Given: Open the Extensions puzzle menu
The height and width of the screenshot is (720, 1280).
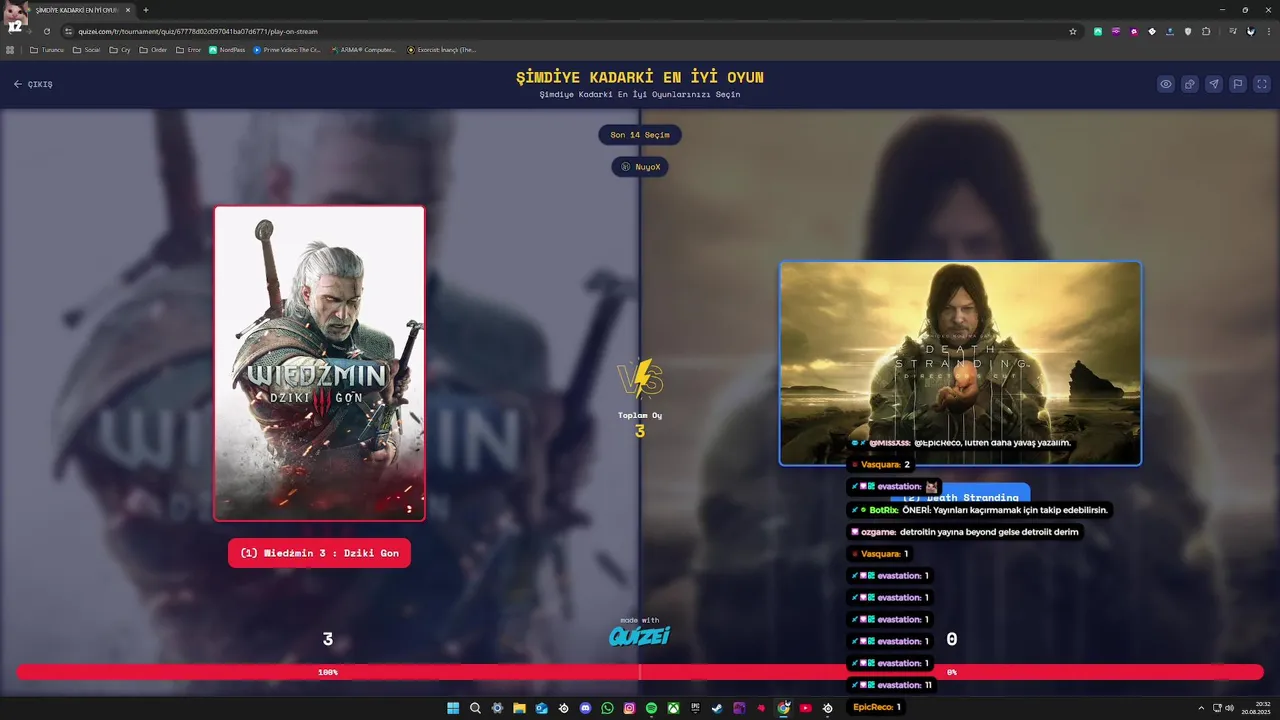Looking at the screenshot, I should tap(1206, 31).
